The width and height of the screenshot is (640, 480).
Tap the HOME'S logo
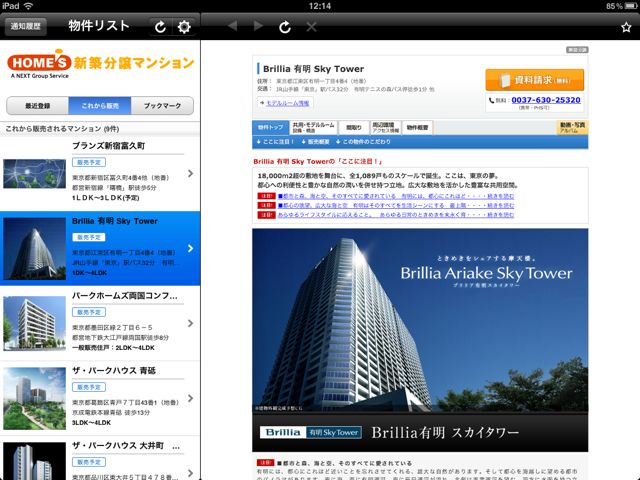[39, 64]
